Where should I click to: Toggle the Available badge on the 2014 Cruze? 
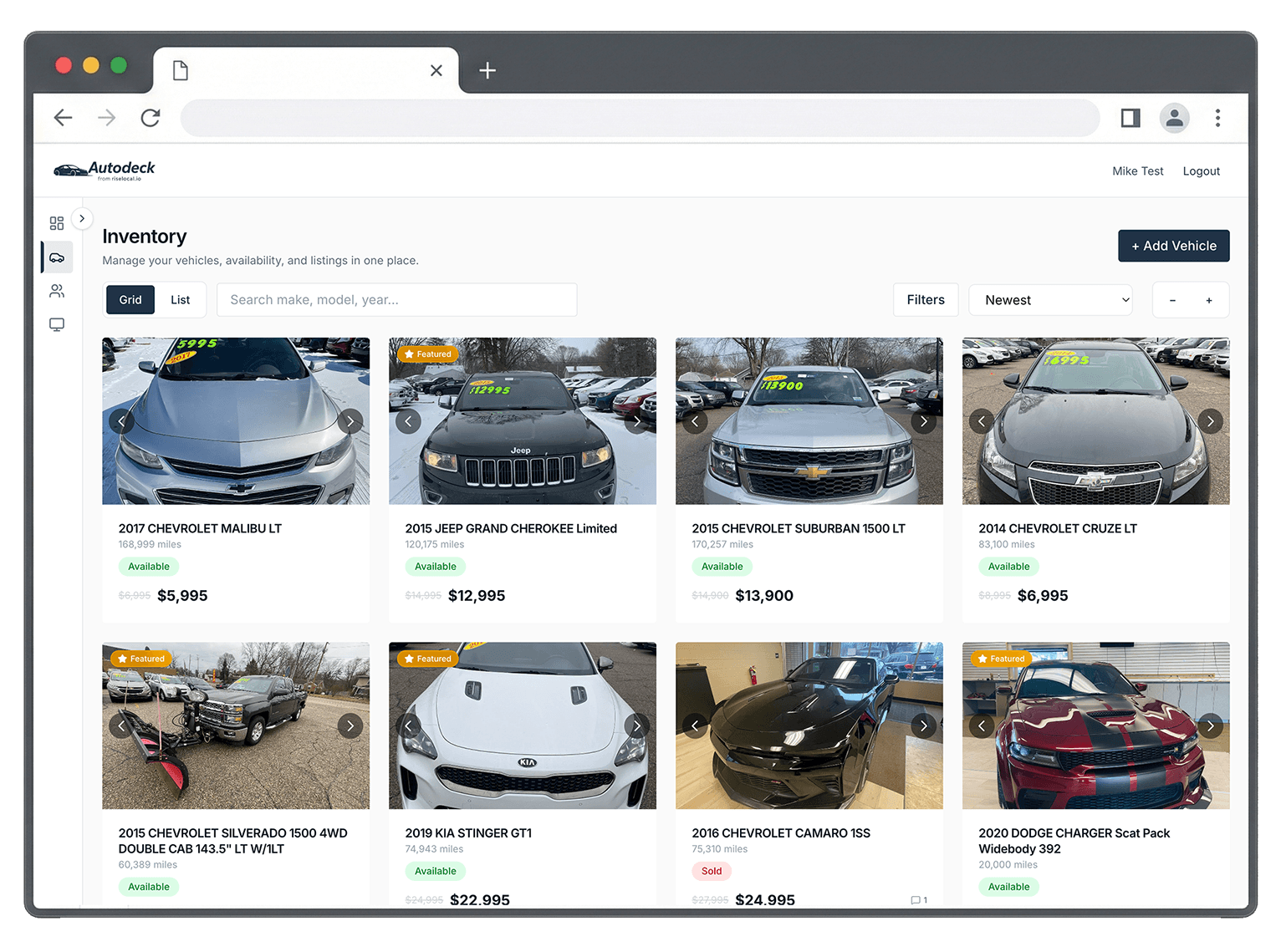click(x=1008, y=566)
